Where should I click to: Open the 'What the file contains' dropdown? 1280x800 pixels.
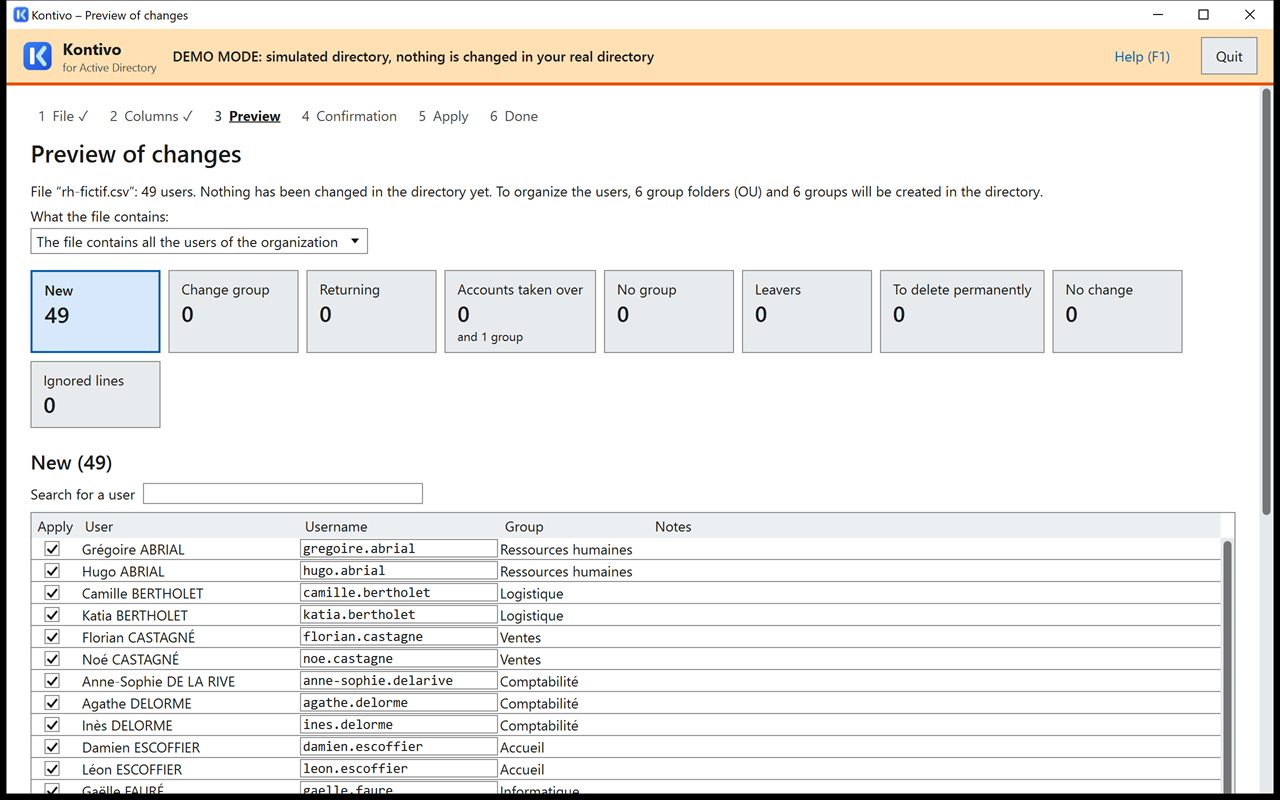199,242
